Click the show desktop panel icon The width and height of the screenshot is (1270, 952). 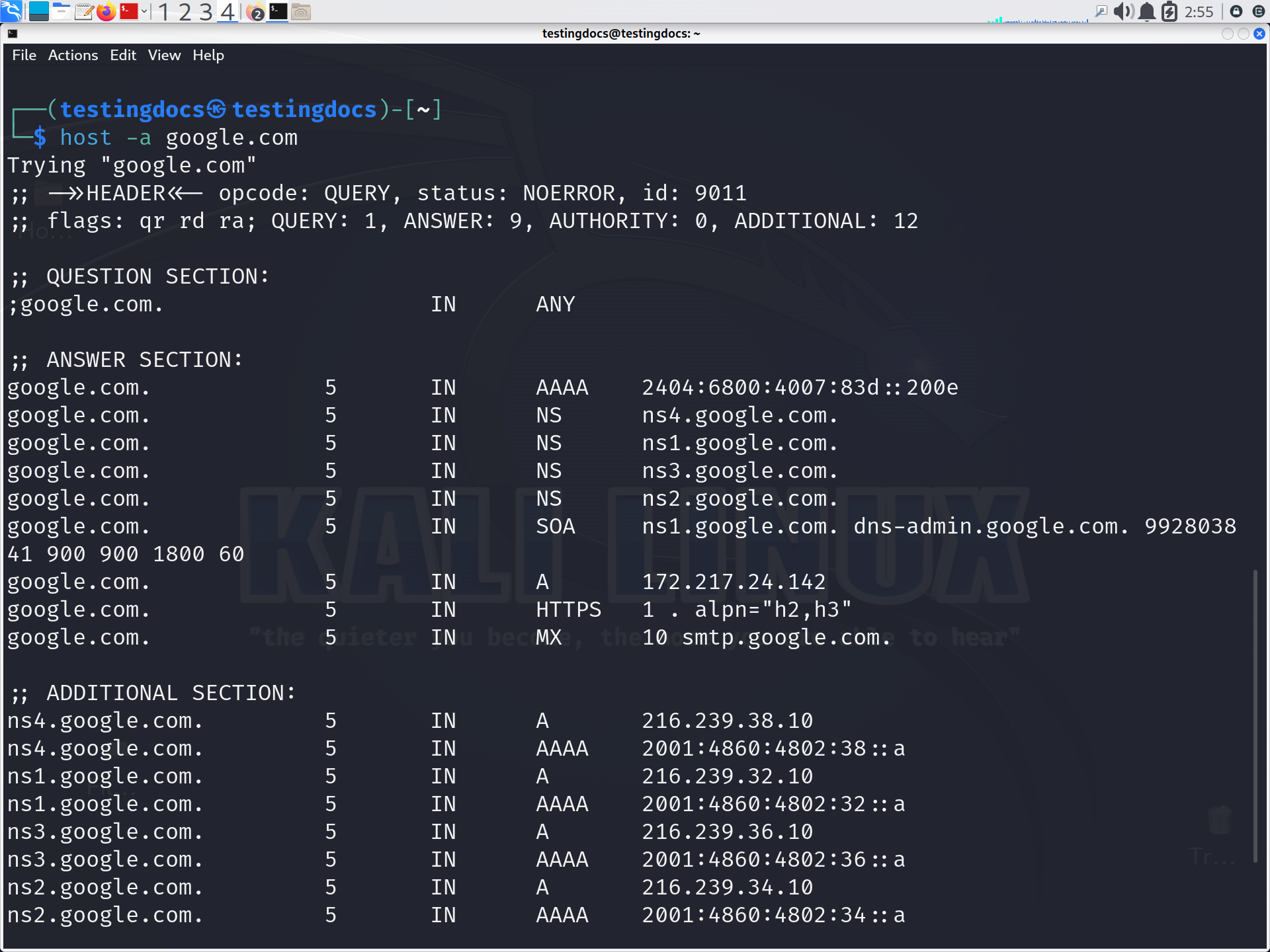[39, 11]
